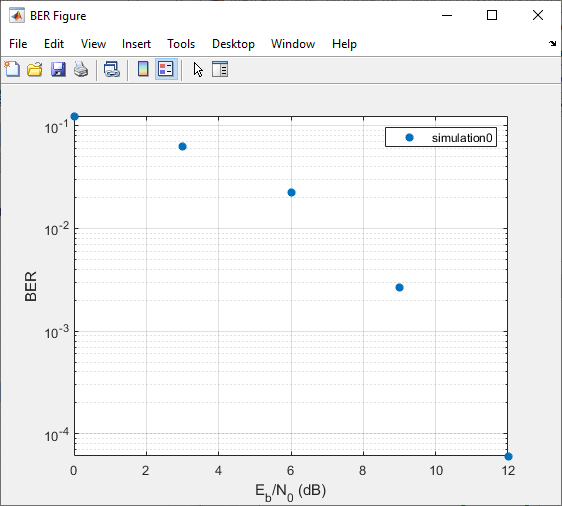Save the figure with the floppy disk icon

(x=58, y=69)
